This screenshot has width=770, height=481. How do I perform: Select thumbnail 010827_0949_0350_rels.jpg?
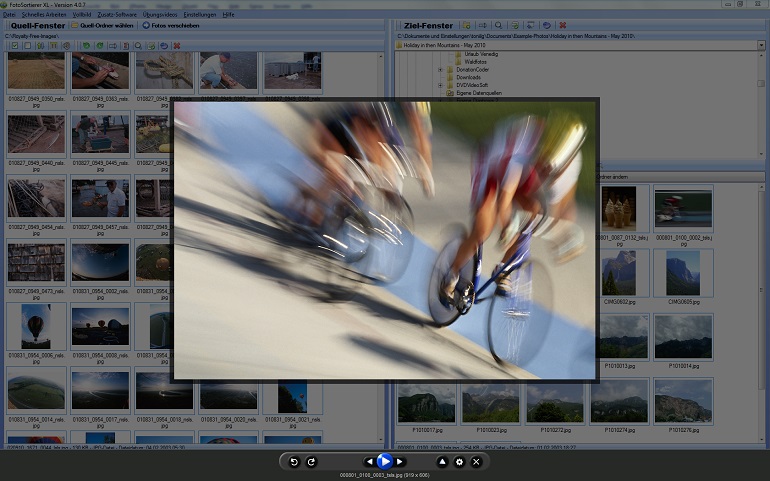pyautogui.click(x=36, y=73)
